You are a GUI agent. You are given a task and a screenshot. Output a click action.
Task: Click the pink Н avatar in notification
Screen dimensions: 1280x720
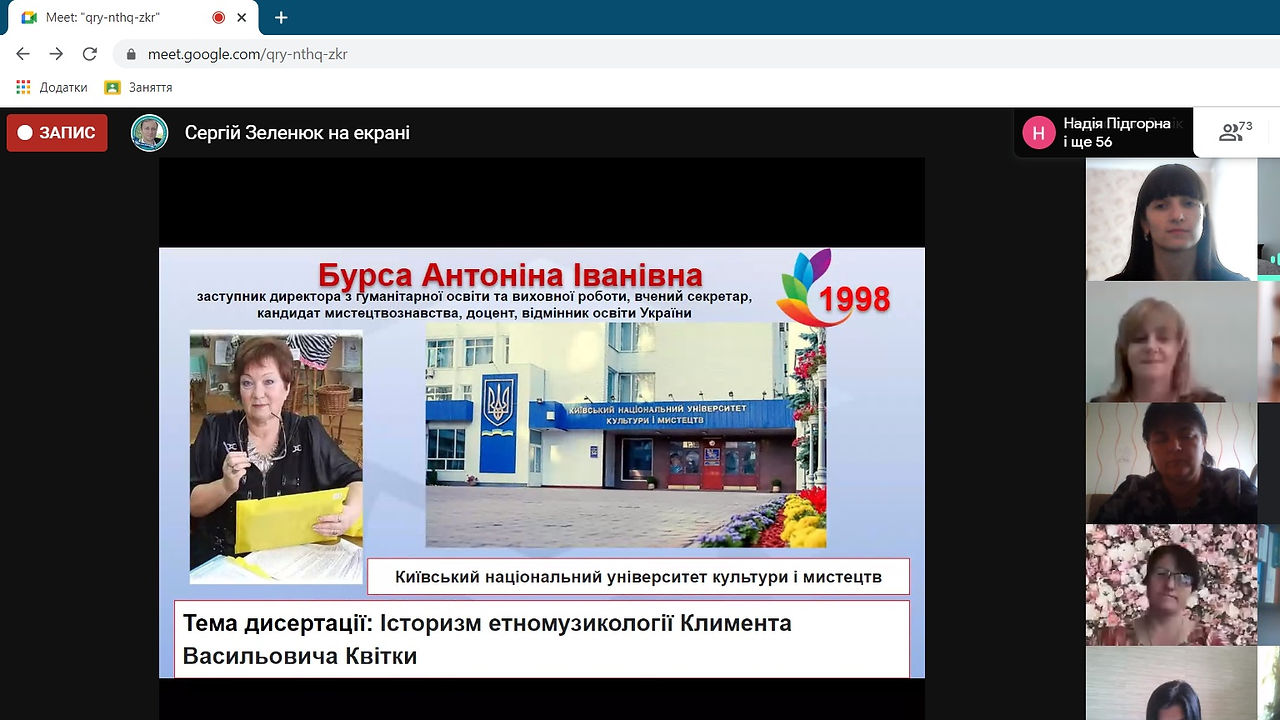tap(1039, 133)
